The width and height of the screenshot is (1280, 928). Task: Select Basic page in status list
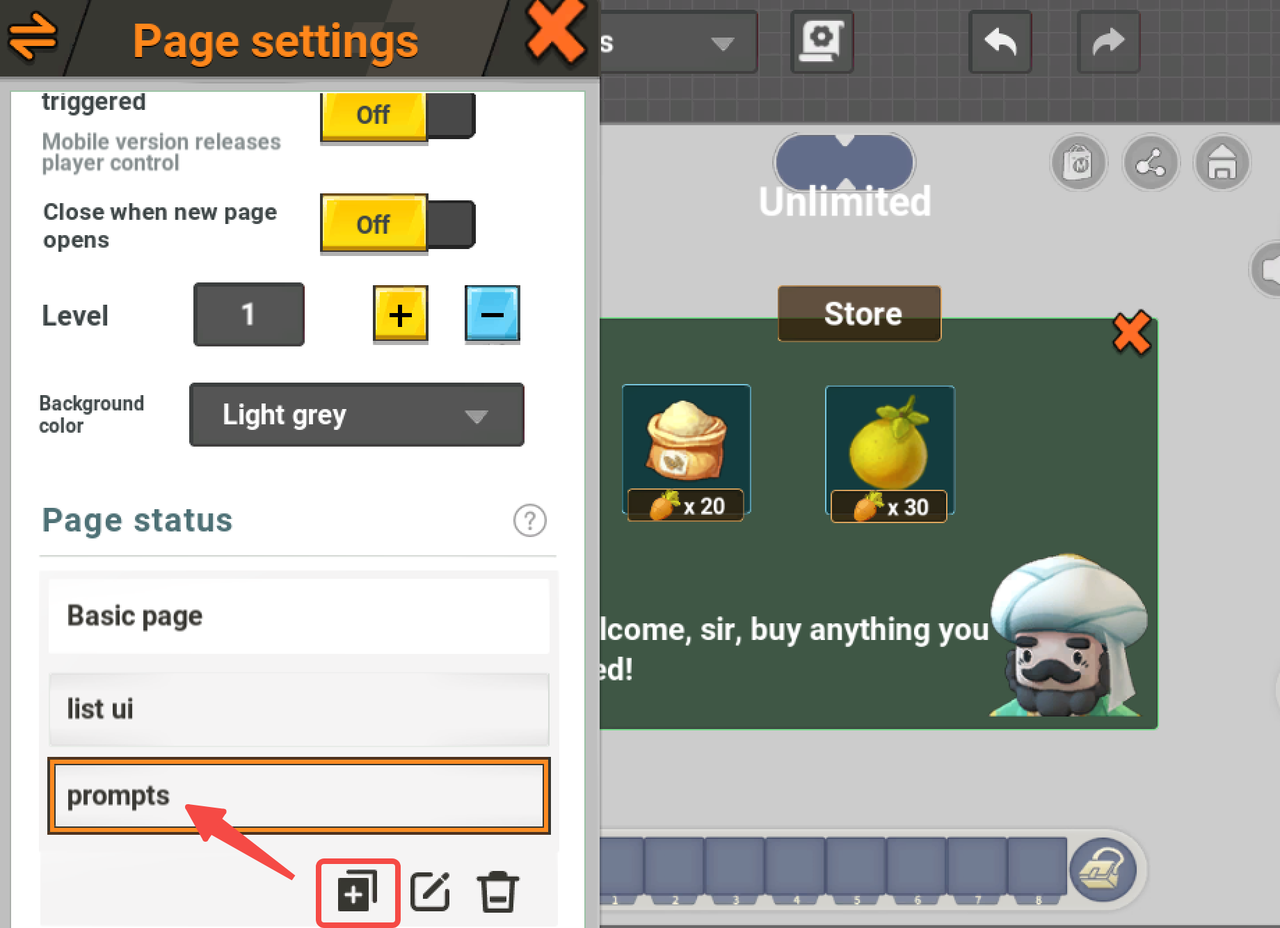point(298,616)
